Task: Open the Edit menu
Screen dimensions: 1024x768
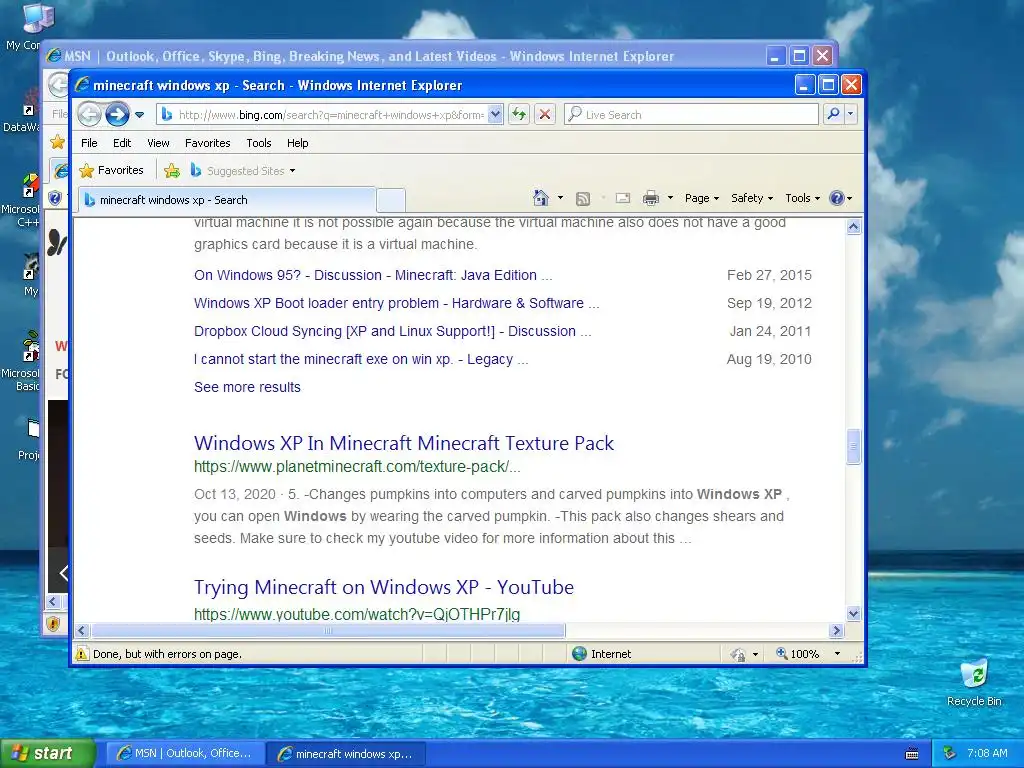Action: (122, 143)
